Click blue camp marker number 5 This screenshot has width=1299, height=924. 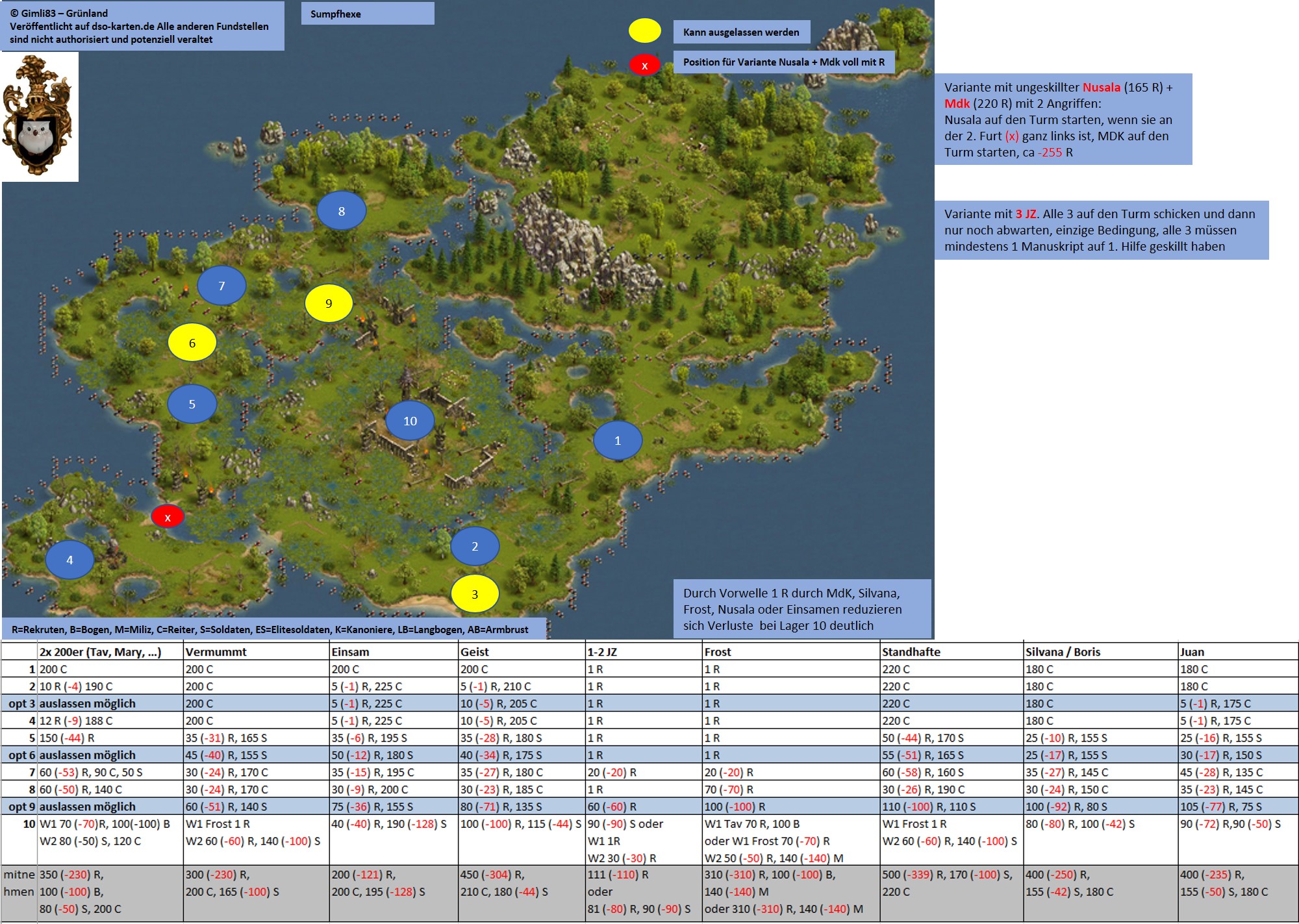192,404
